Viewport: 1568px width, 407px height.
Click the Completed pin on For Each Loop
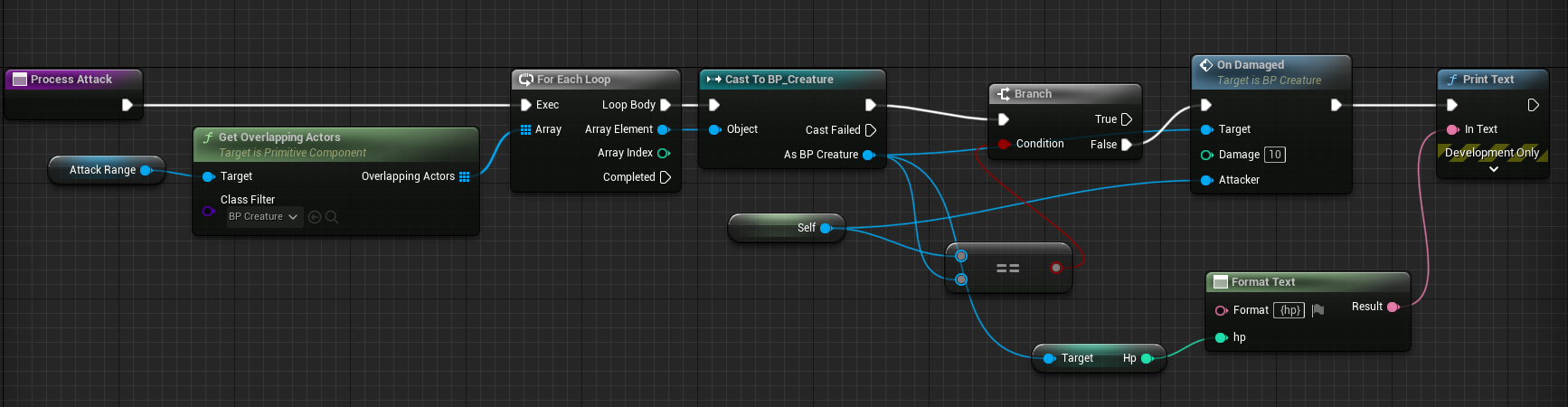pos(666,177)
